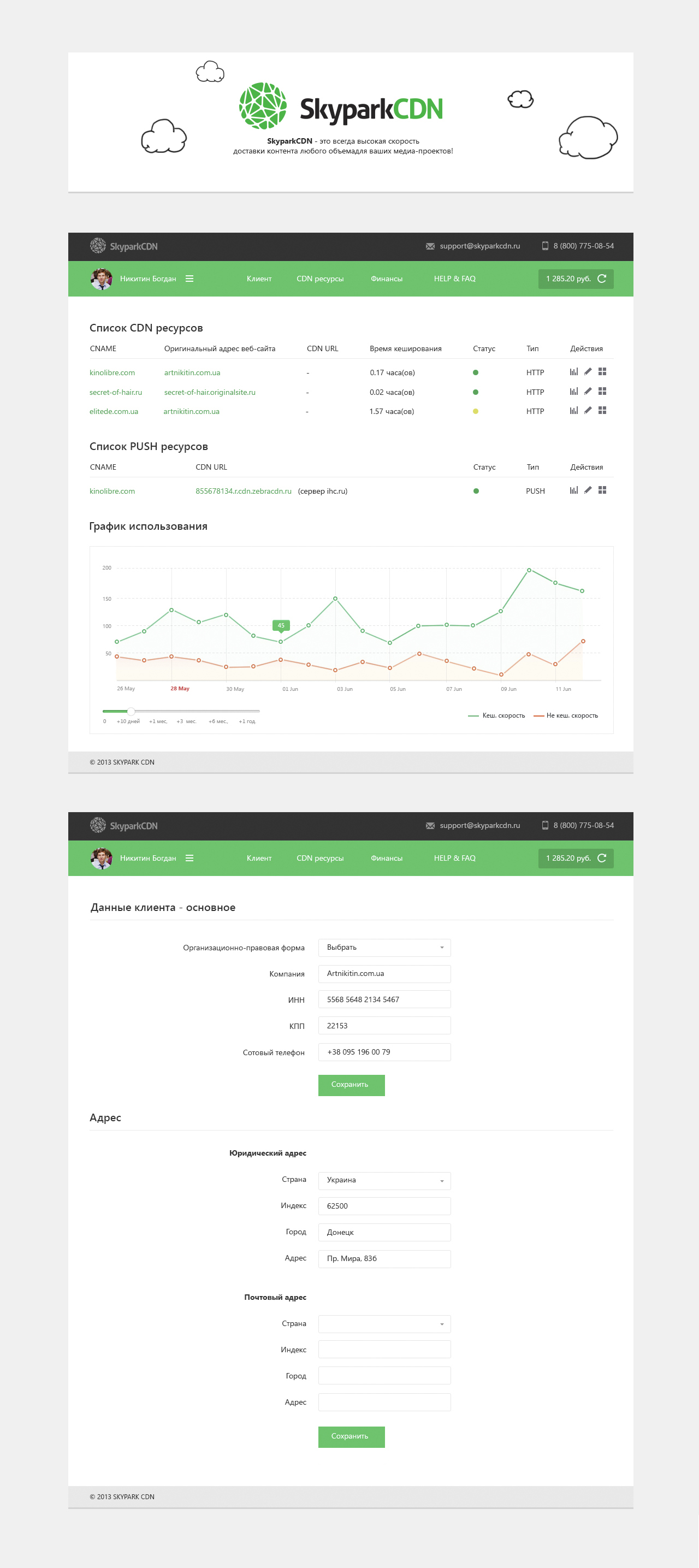Screen dimensions: 699x1568
Task: Click the КПП field showing 22153
Action: (x=384, y=1026)
